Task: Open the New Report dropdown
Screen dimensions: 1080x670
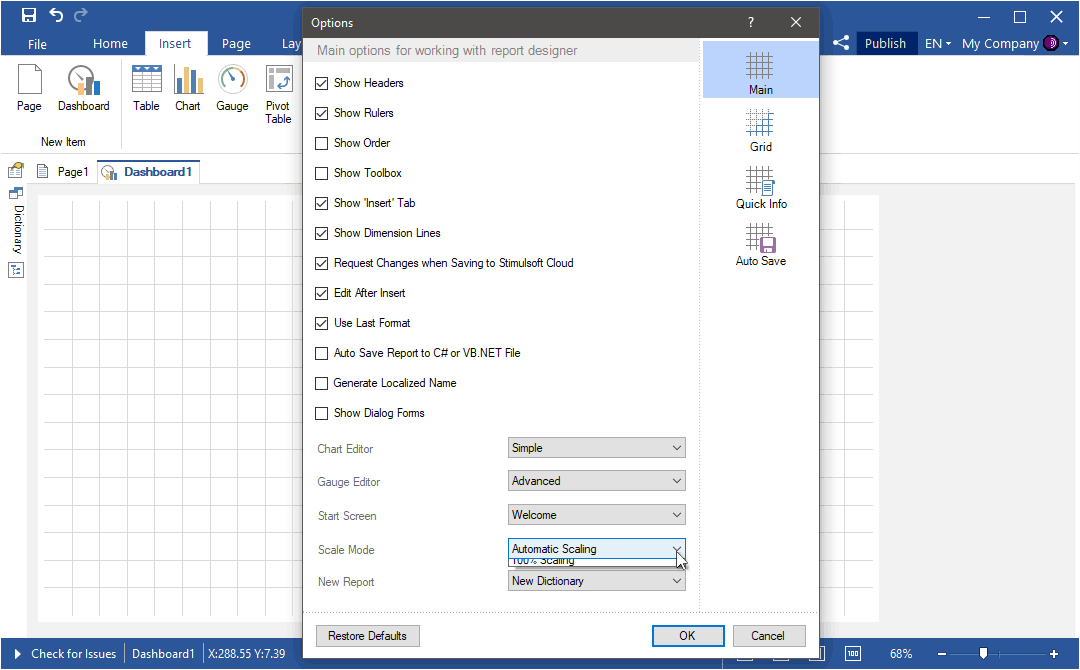Action: [596, 580]
